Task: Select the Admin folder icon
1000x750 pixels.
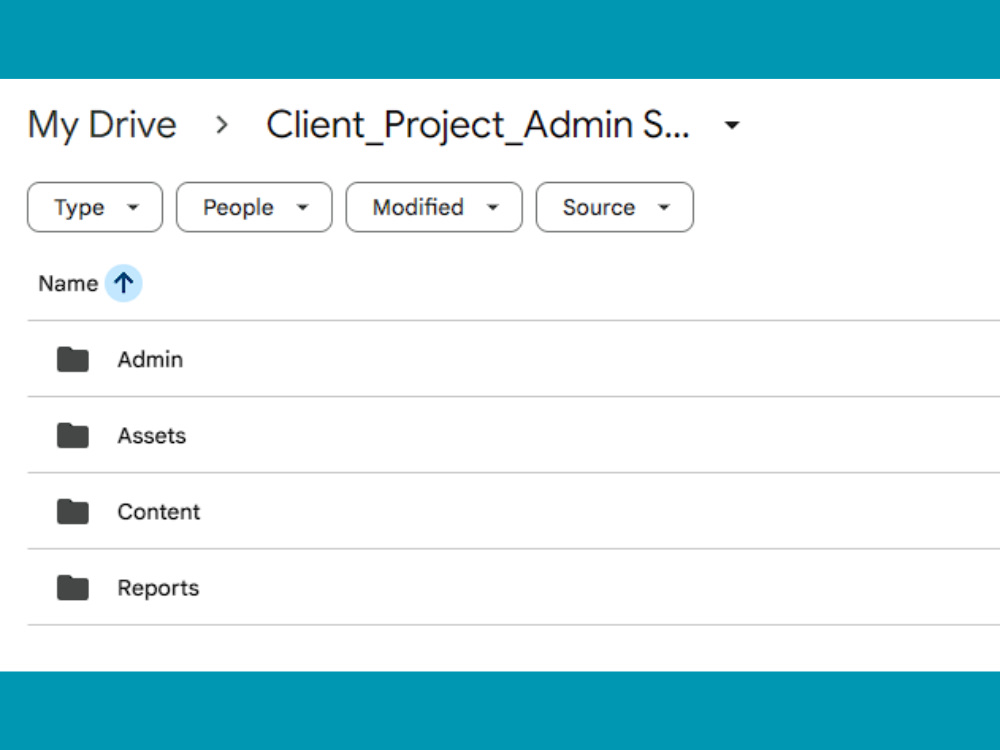Action: 73,359
